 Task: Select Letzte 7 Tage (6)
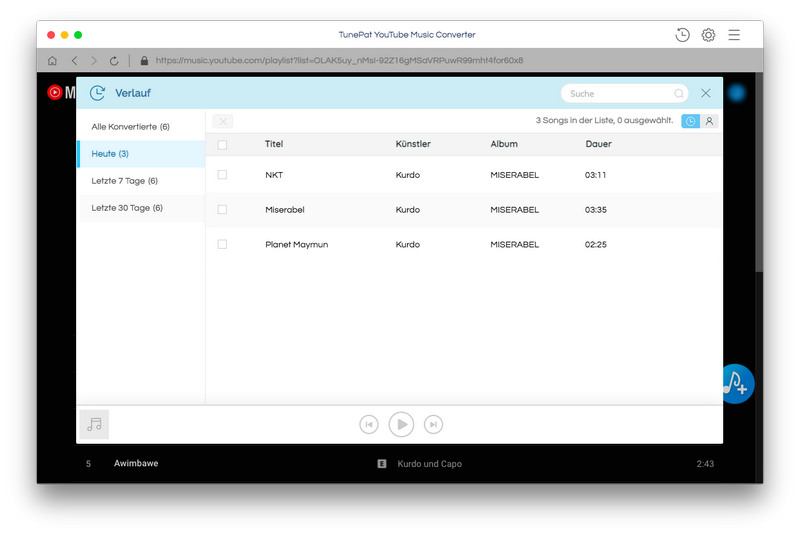tap(141, 181)
